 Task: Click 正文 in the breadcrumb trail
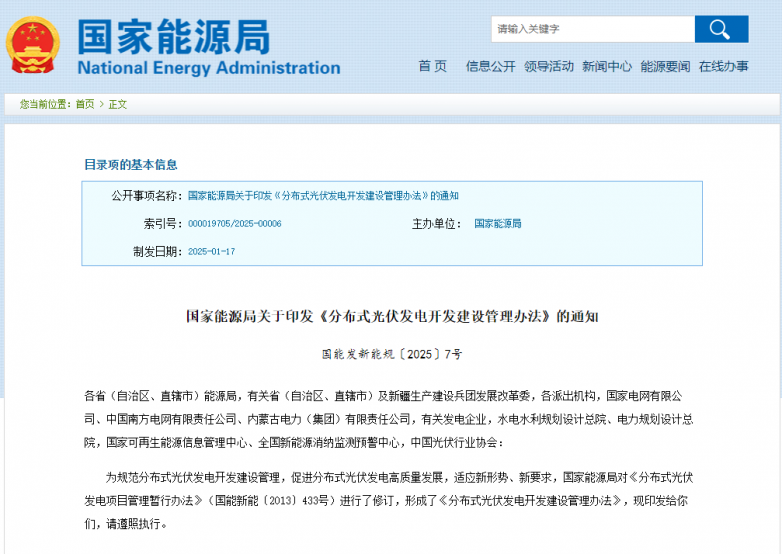click(x=118, y=105)
